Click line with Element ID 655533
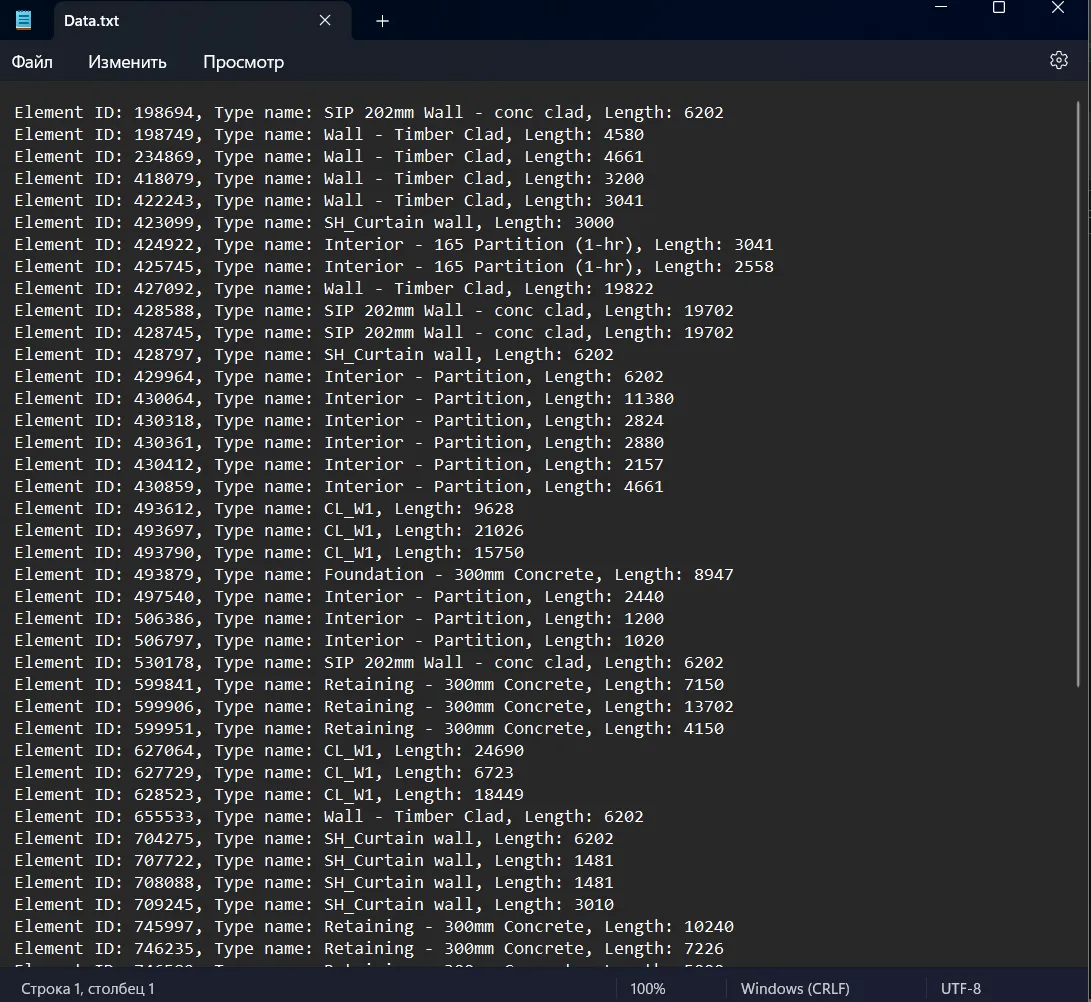Screen dimensions: 1091x1002 pyautogui.click(x=329, y=817)
